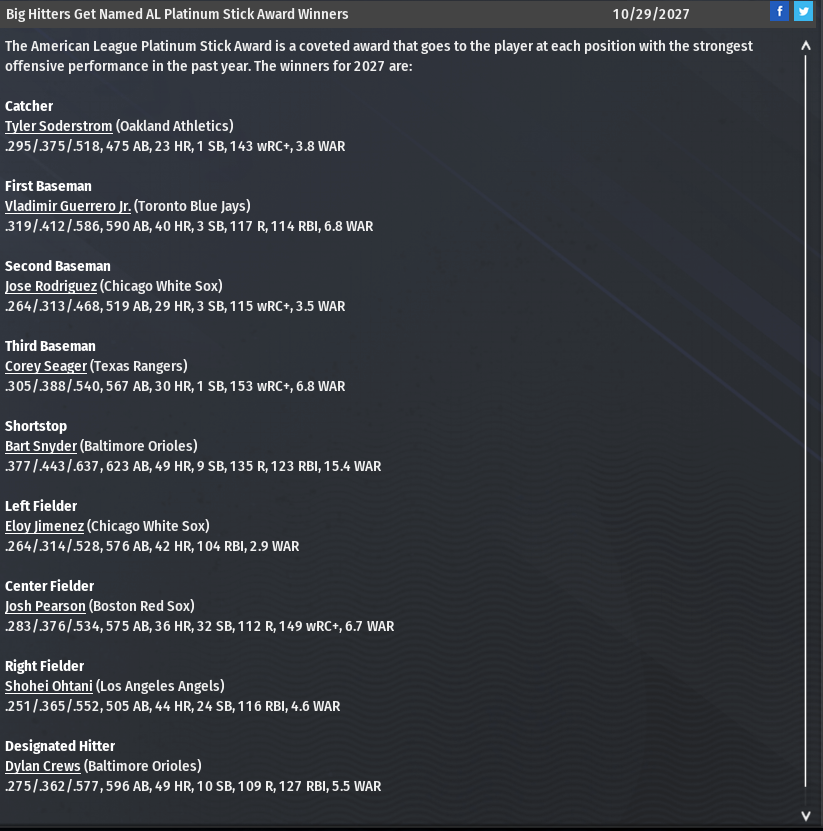Click the article headline title text

tap(177, 14)
